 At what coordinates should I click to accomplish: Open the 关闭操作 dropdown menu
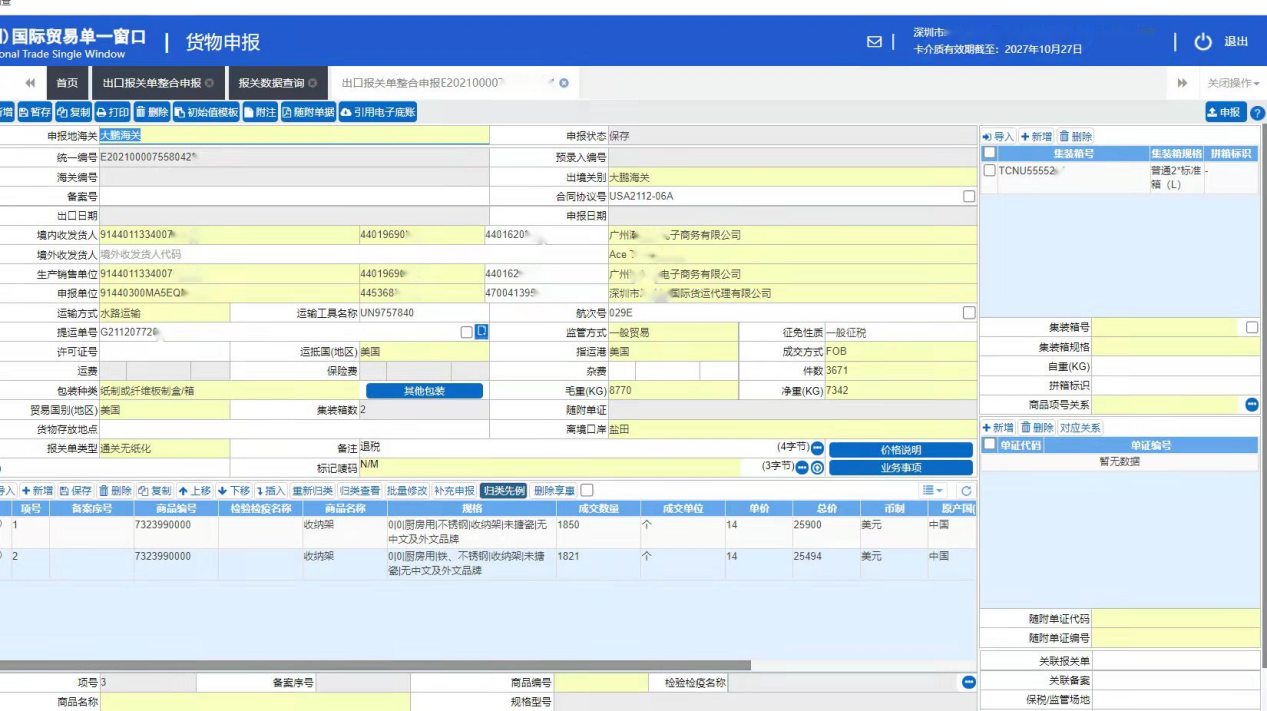pos(1232,83)
